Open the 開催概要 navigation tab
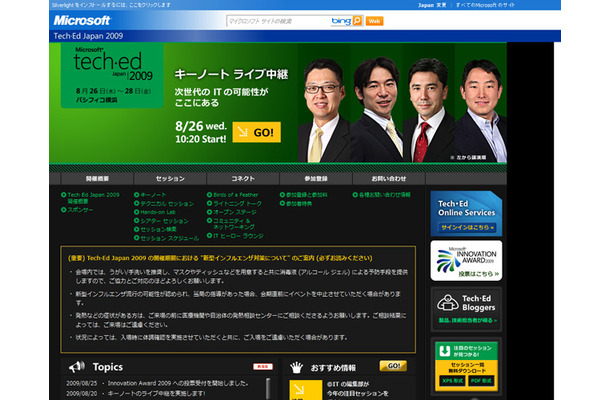 coord(97,179)
